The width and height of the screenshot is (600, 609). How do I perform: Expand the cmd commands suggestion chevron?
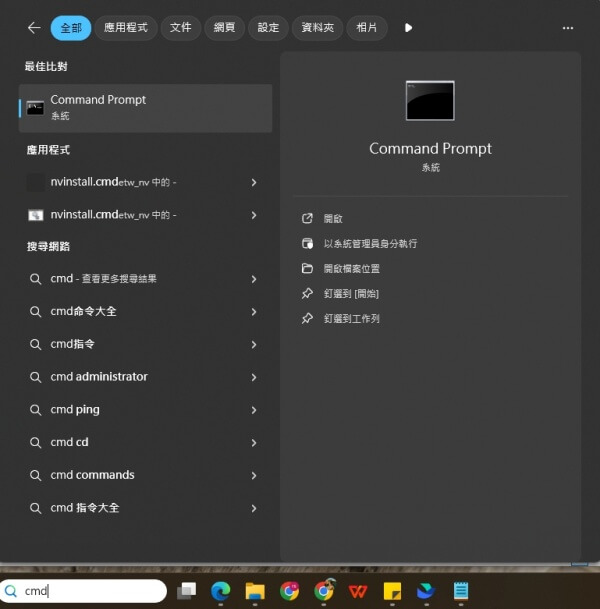(x=254, y=475)
